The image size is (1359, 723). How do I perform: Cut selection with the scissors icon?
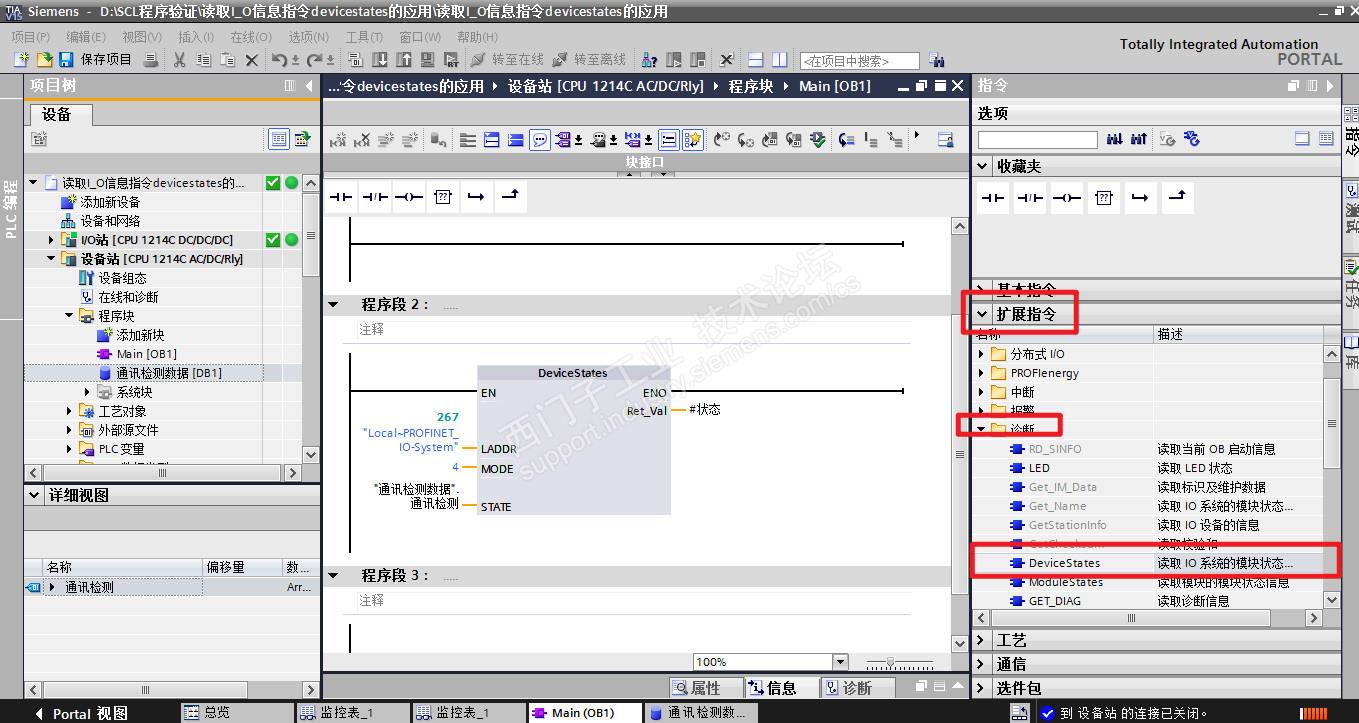[179, 60]
